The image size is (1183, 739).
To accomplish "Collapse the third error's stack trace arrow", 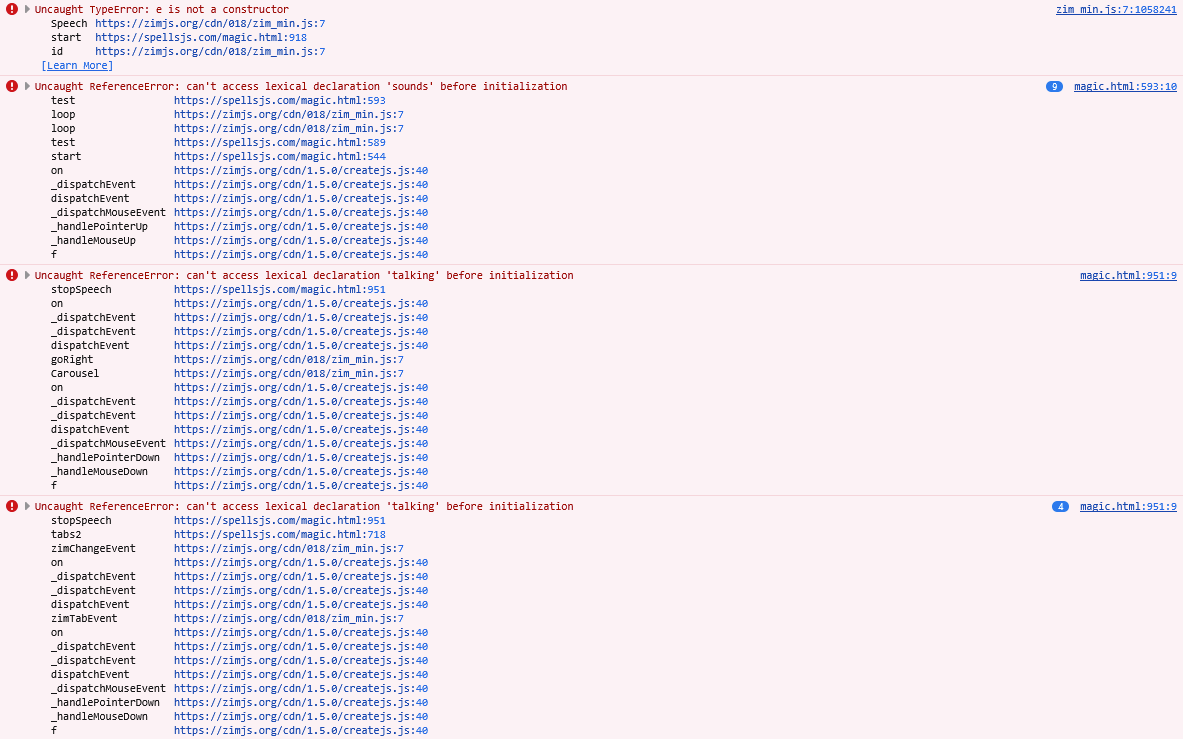I will [28, 275].
